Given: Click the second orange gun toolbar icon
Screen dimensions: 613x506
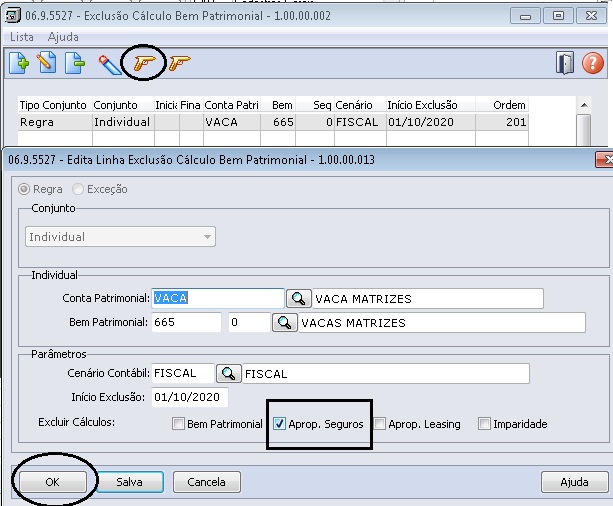Looking at the screenshot, I should [180, 63].
